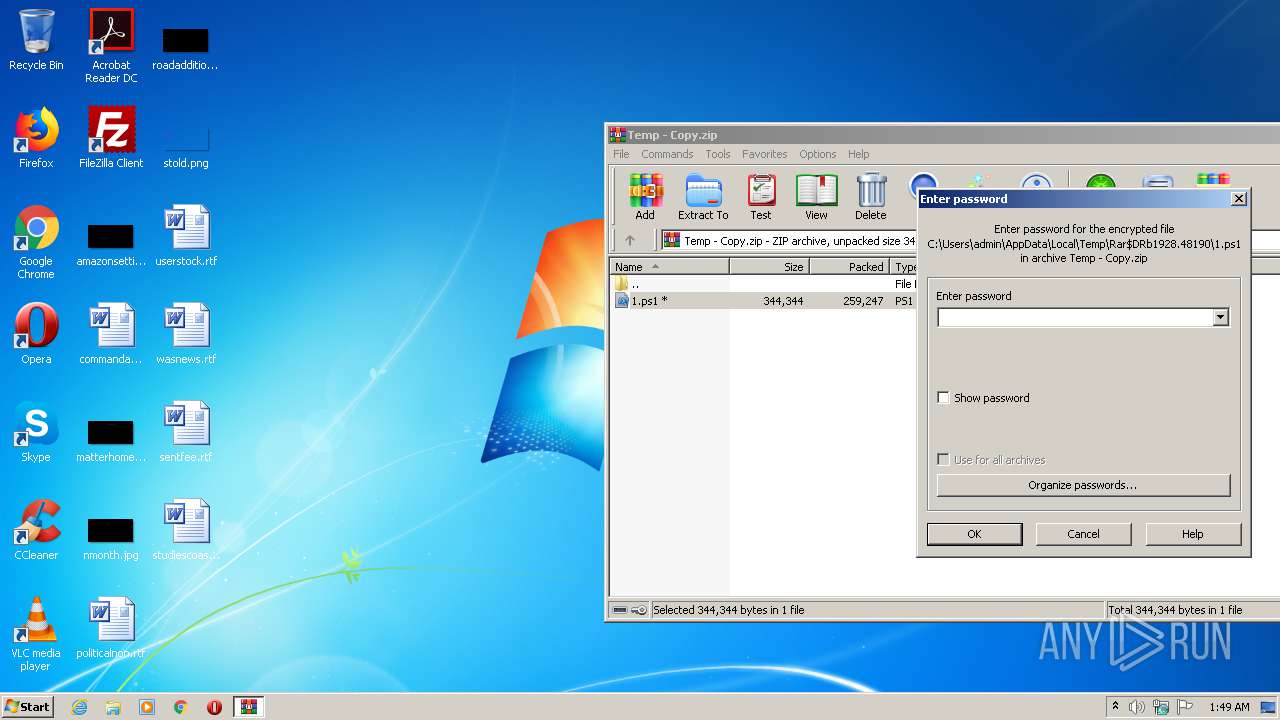The image size is (1280, 720).
Task: Enable the Show password checkbox
Action: point(943,398)
